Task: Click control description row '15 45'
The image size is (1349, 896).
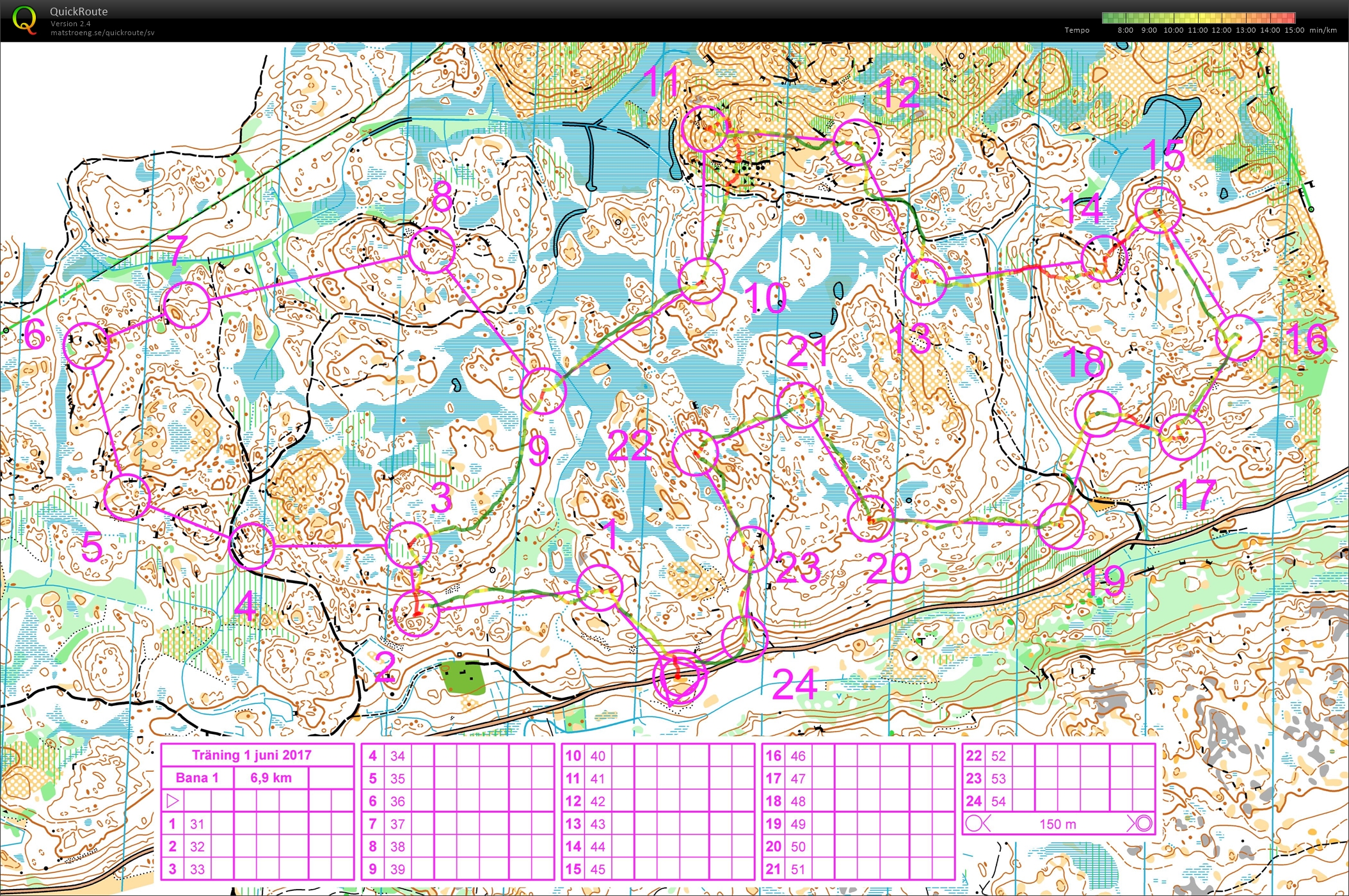Action: (x=658, y=869)
